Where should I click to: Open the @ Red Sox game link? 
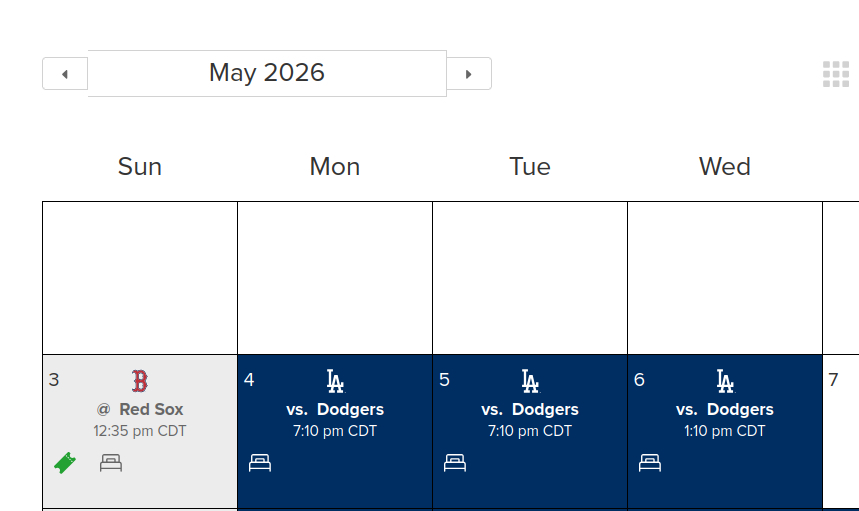[140, 409]
